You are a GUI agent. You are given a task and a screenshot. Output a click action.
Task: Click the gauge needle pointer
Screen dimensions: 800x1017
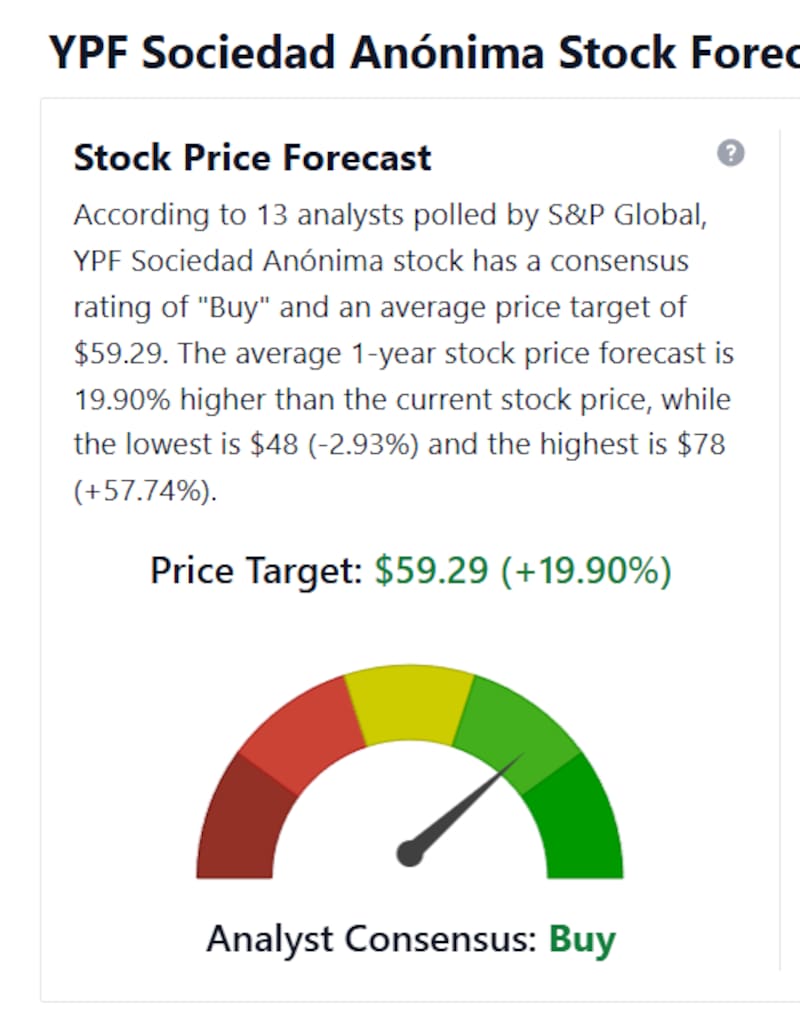pyautogui.click(x=464, y=806)
